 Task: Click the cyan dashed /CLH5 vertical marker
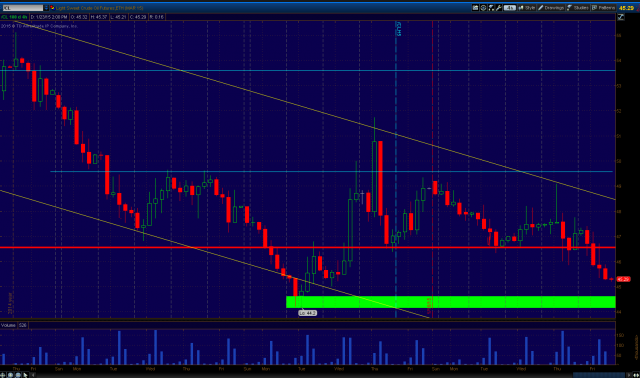click(x=396, y=169)
